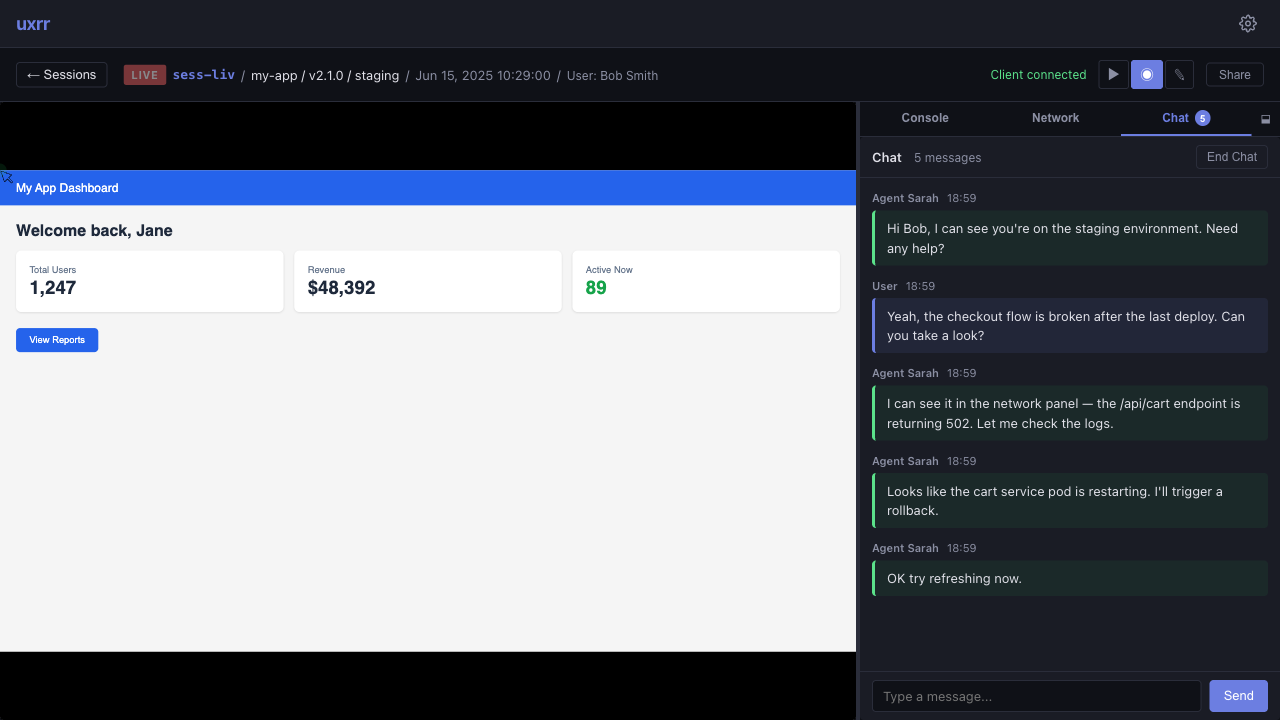Viewport: 1280px width, 720px height.
Task: Click the red LIVE badge
Action: [145, 75]
